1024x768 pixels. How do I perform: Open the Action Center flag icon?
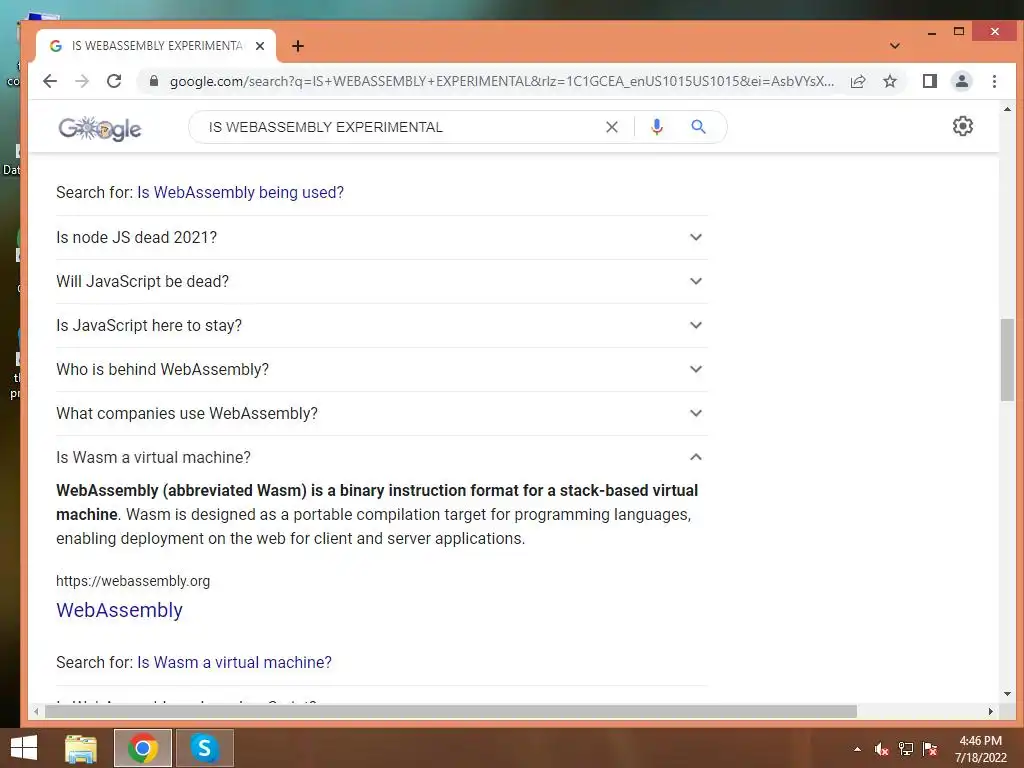930,749
